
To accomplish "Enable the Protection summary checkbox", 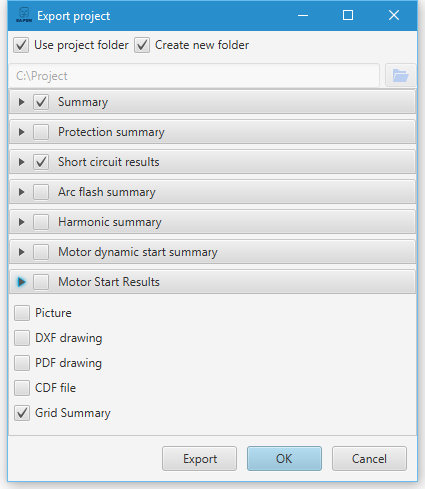I will (x=41, y=132).
